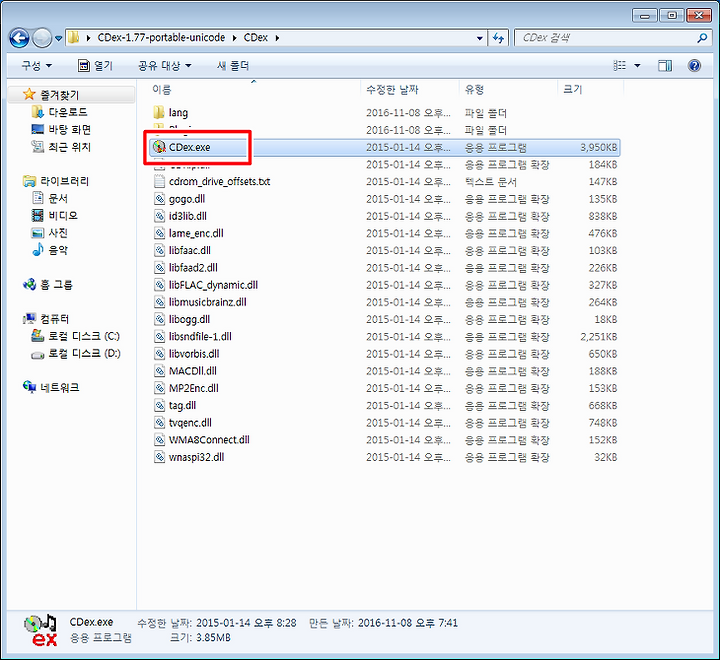This screenshot has width=720, height=660.
Task: Select wnaspi32.dll file name
Action: [x=197, y=457]
